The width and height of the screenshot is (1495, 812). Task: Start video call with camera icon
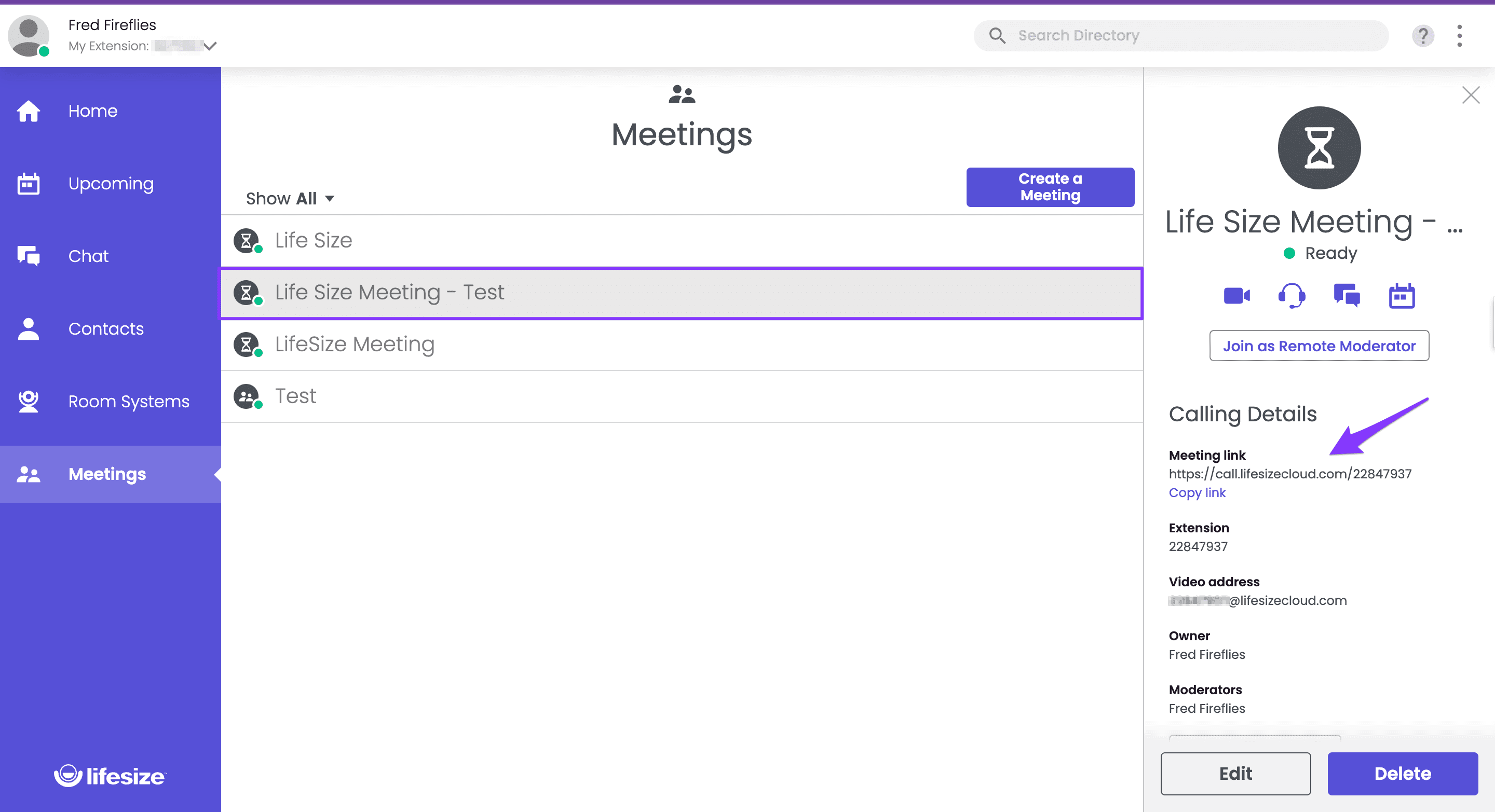pos(1236,296)
